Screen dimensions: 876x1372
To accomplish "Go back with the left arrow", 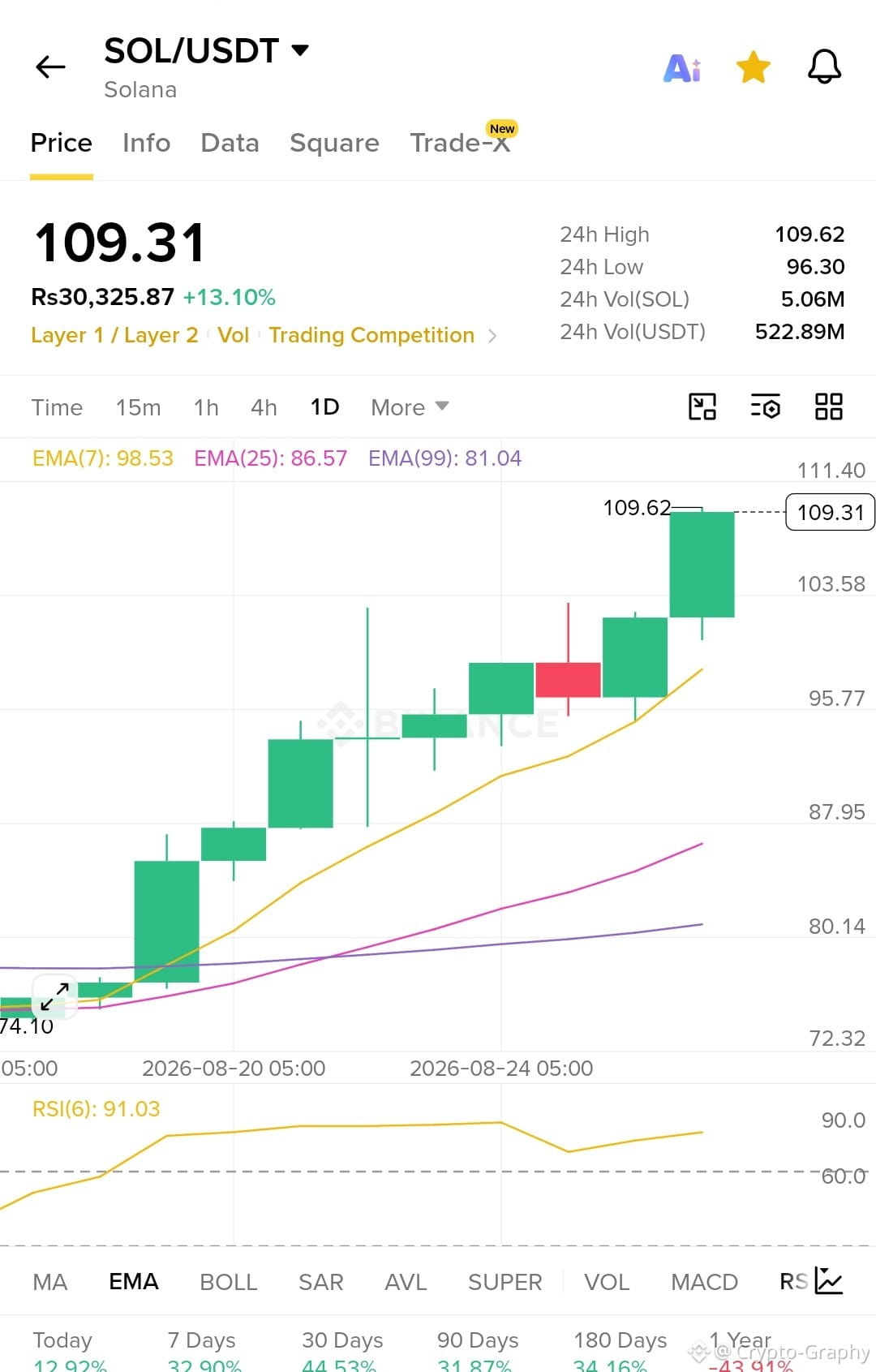I will tap(50, 67).
